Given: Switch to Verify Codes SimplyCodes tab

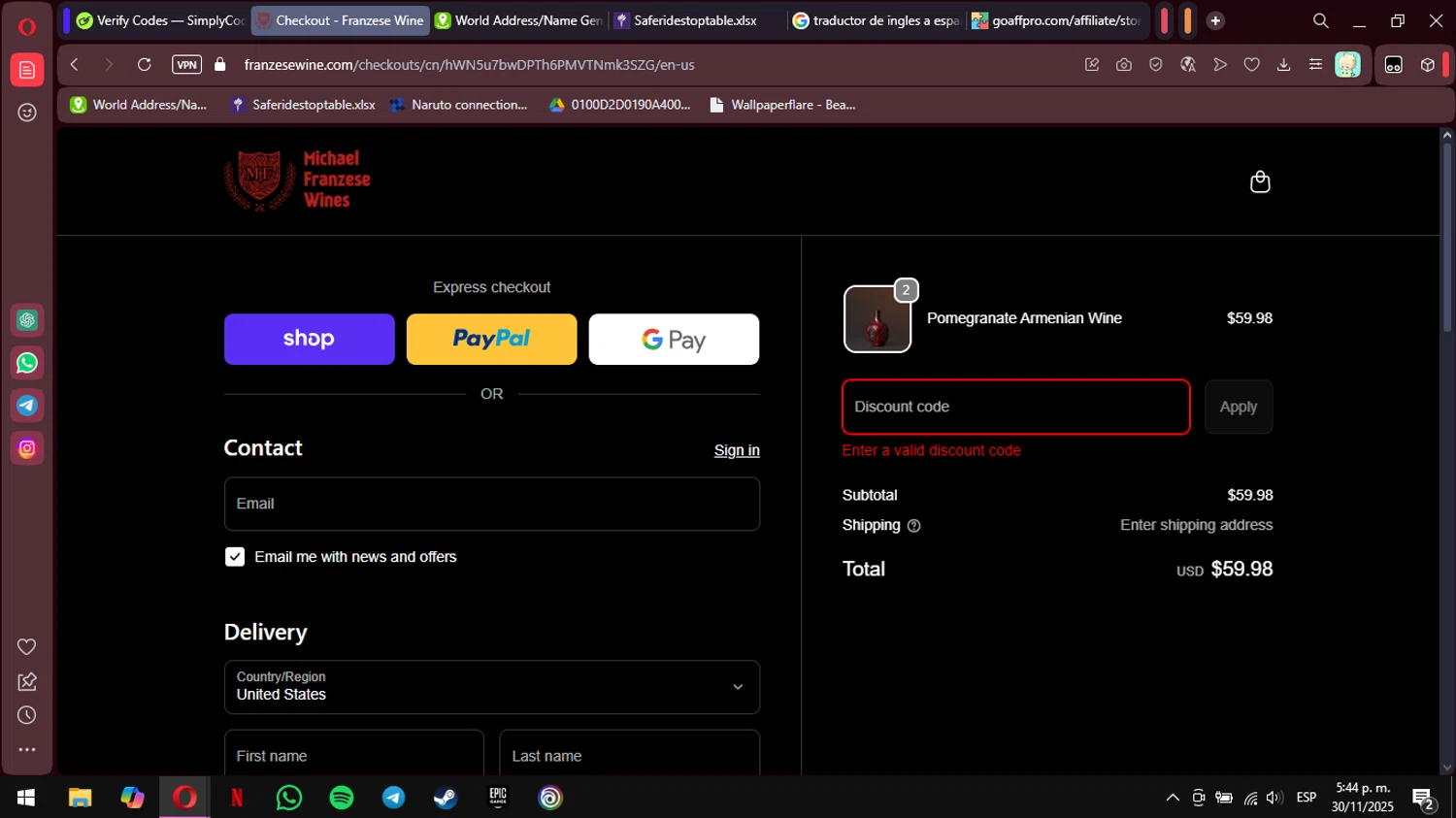Looking at the screenshot, I should pyautogui.click(x=160, y=20).
